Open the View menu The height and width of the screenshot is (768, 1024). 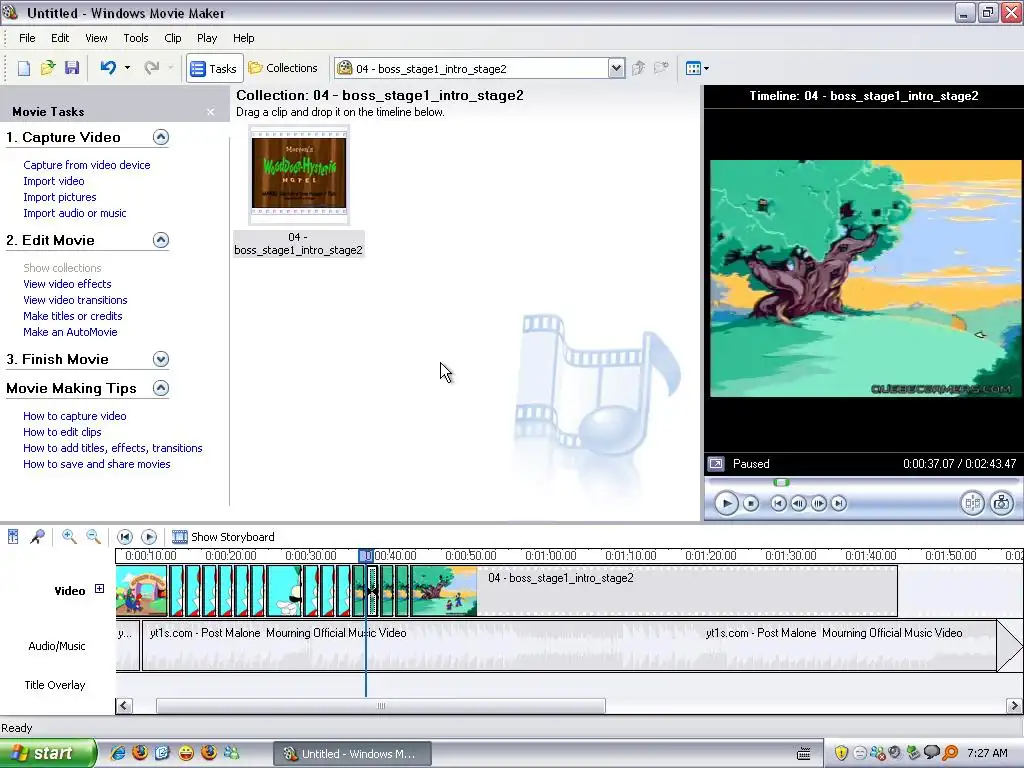[96, 38]
